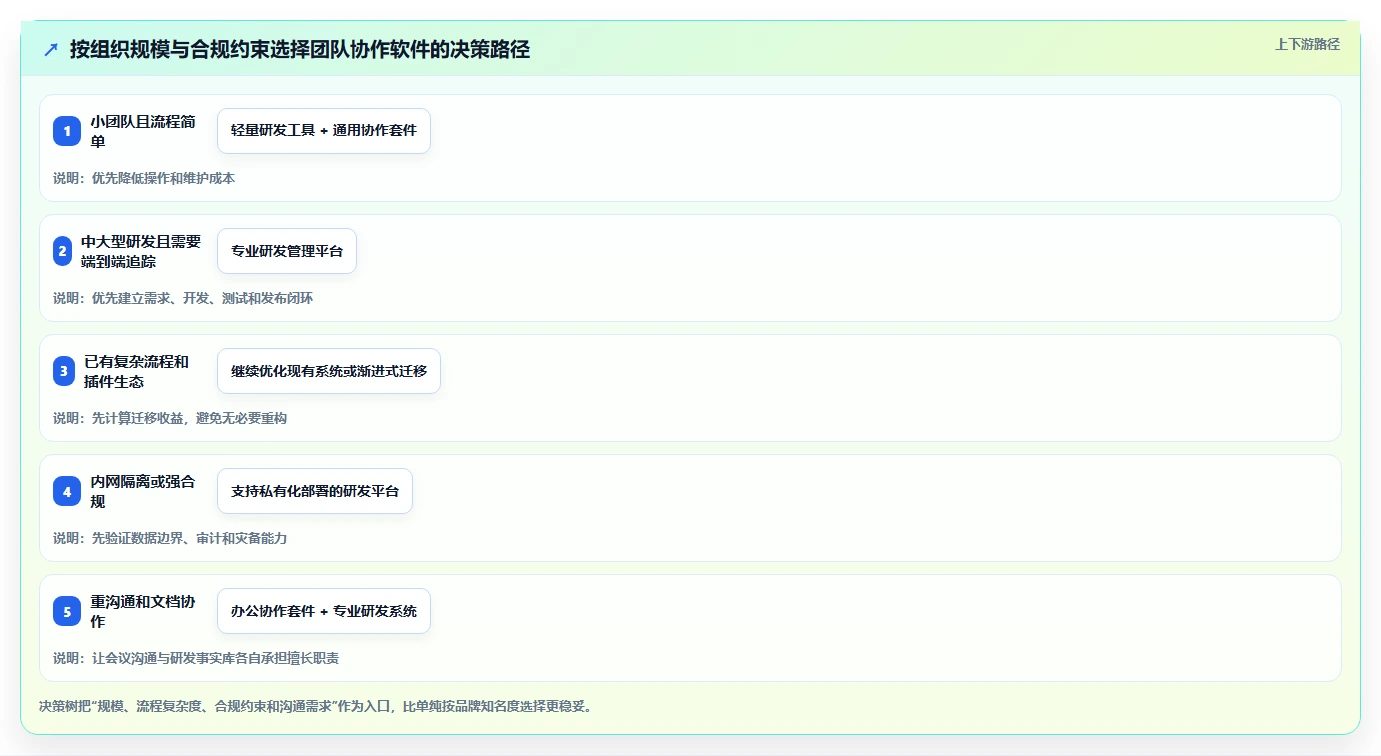Click the note 优先建立需求、开发、测试和发布闭环
The image size is (1381, 756).
coord(202,298)
